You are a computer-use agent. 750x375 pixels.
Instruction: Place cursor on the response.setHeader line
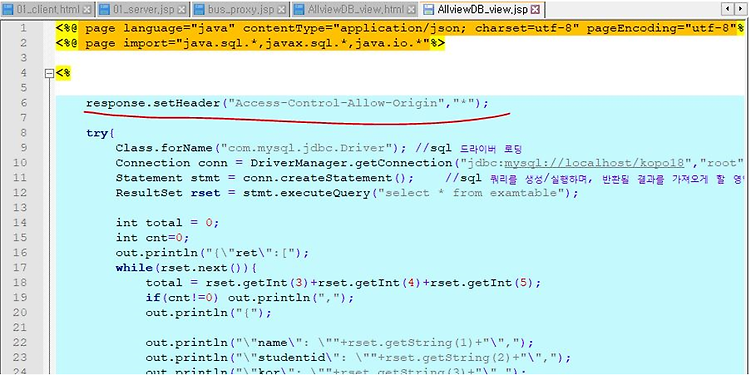coord(288,103)
